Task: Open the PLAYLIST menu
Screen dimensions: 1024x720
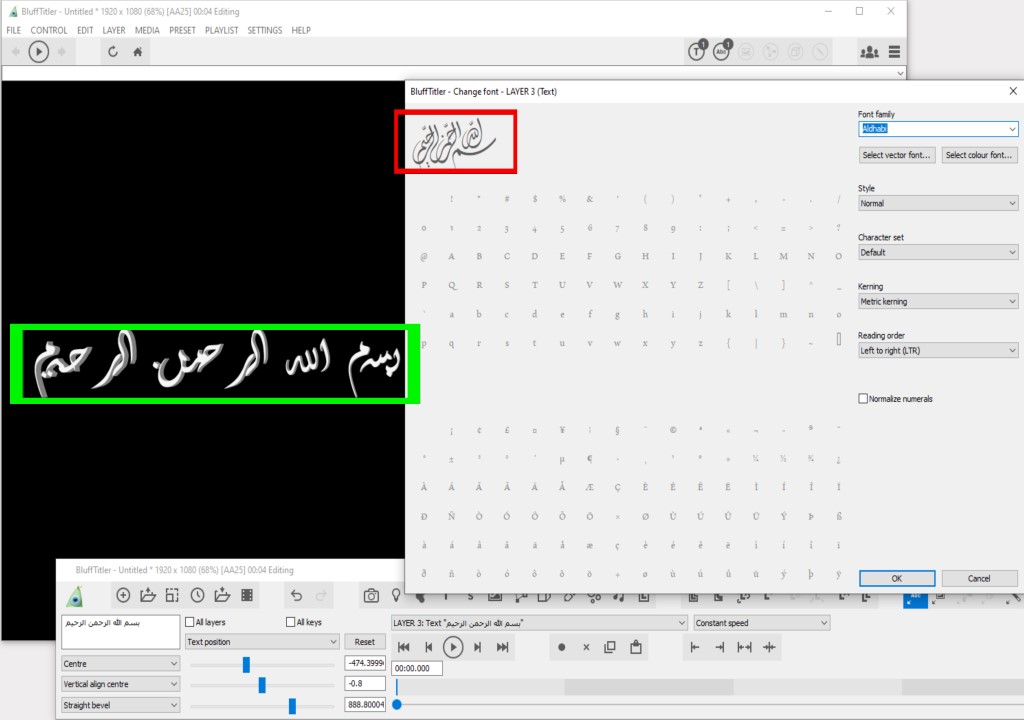Action: coord(221,30)
